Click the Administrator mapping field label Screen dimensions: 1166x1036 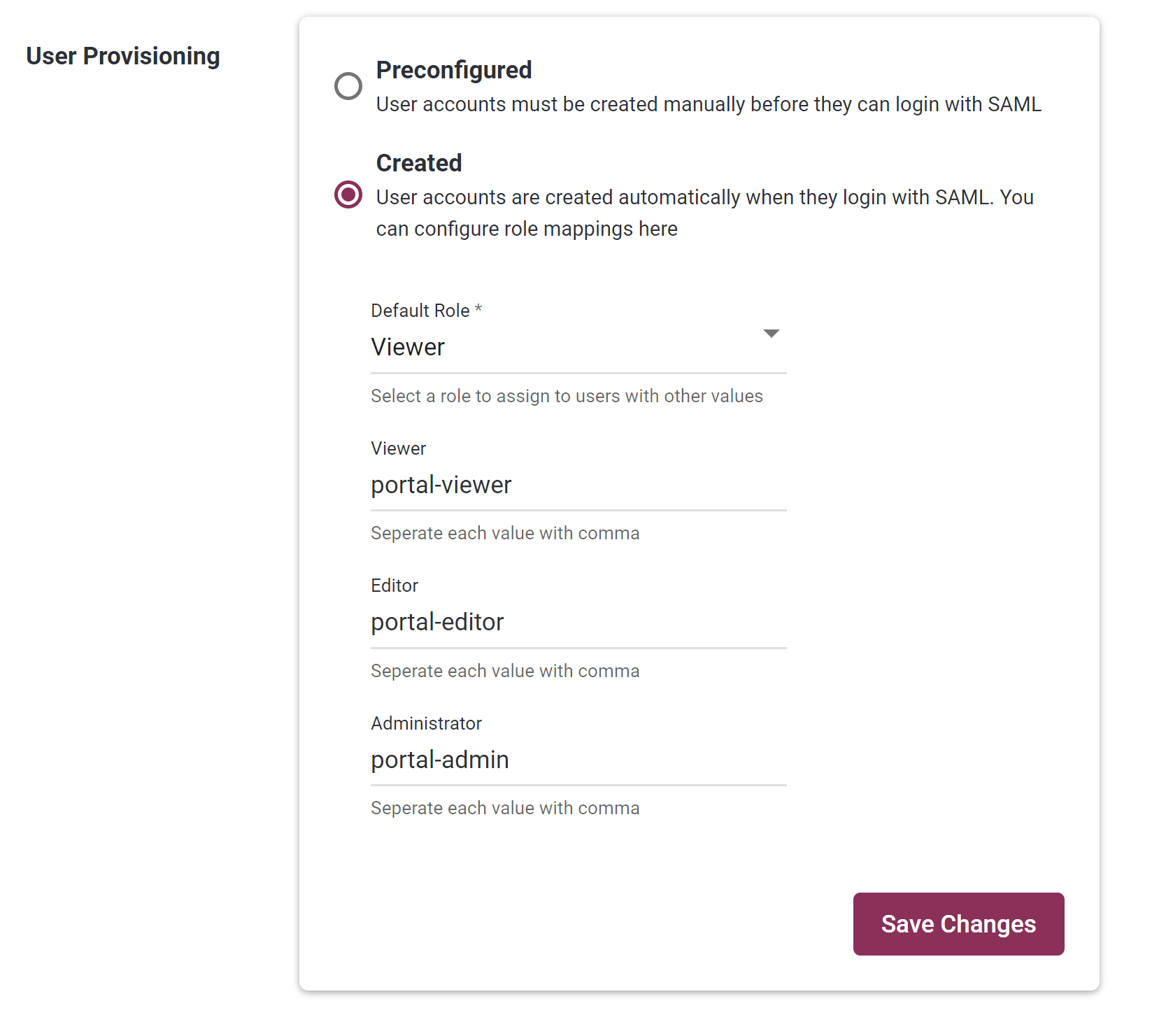click(x=426, y=723)
